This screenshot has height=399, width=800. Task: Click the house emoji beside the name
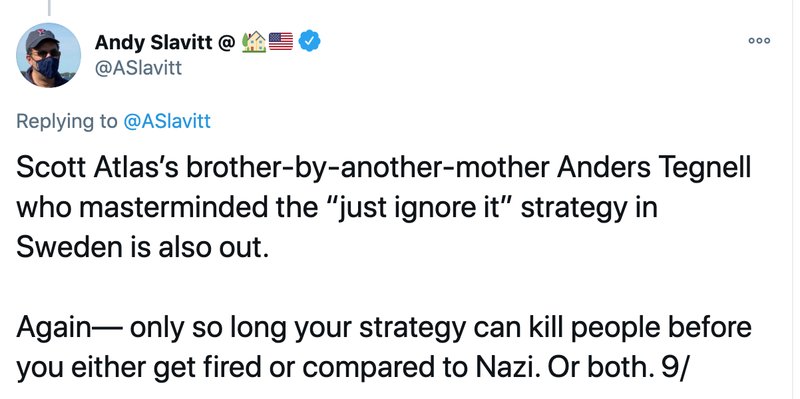coord(254,42)
